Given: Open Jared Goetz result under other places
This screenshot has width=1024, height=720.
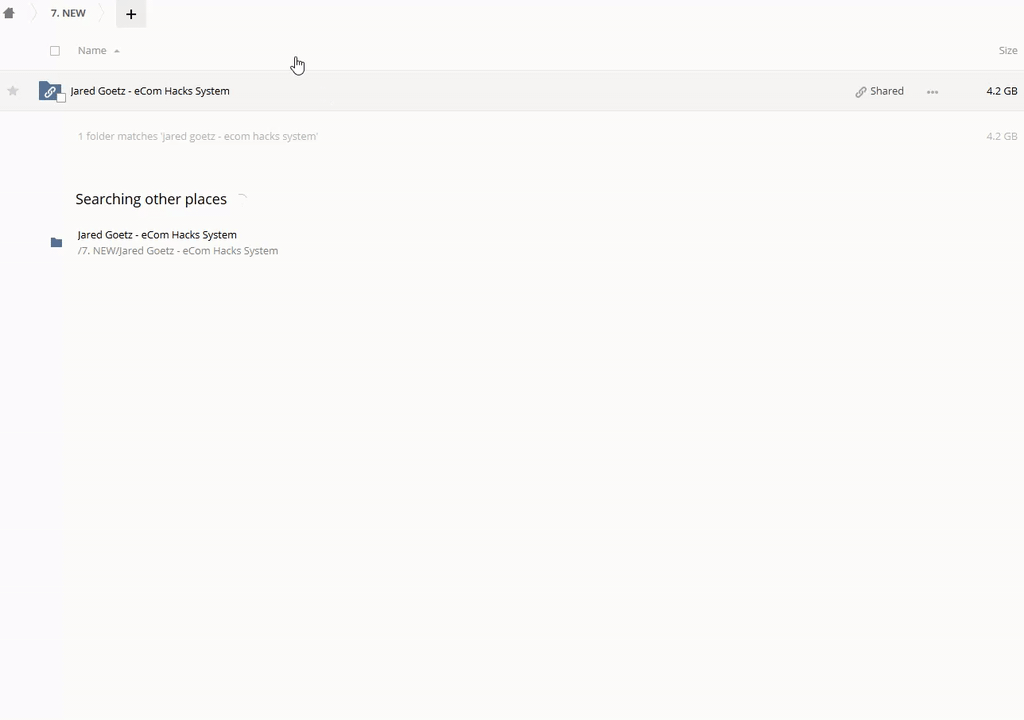Looking at the screenshot, I should pos(157,235).
